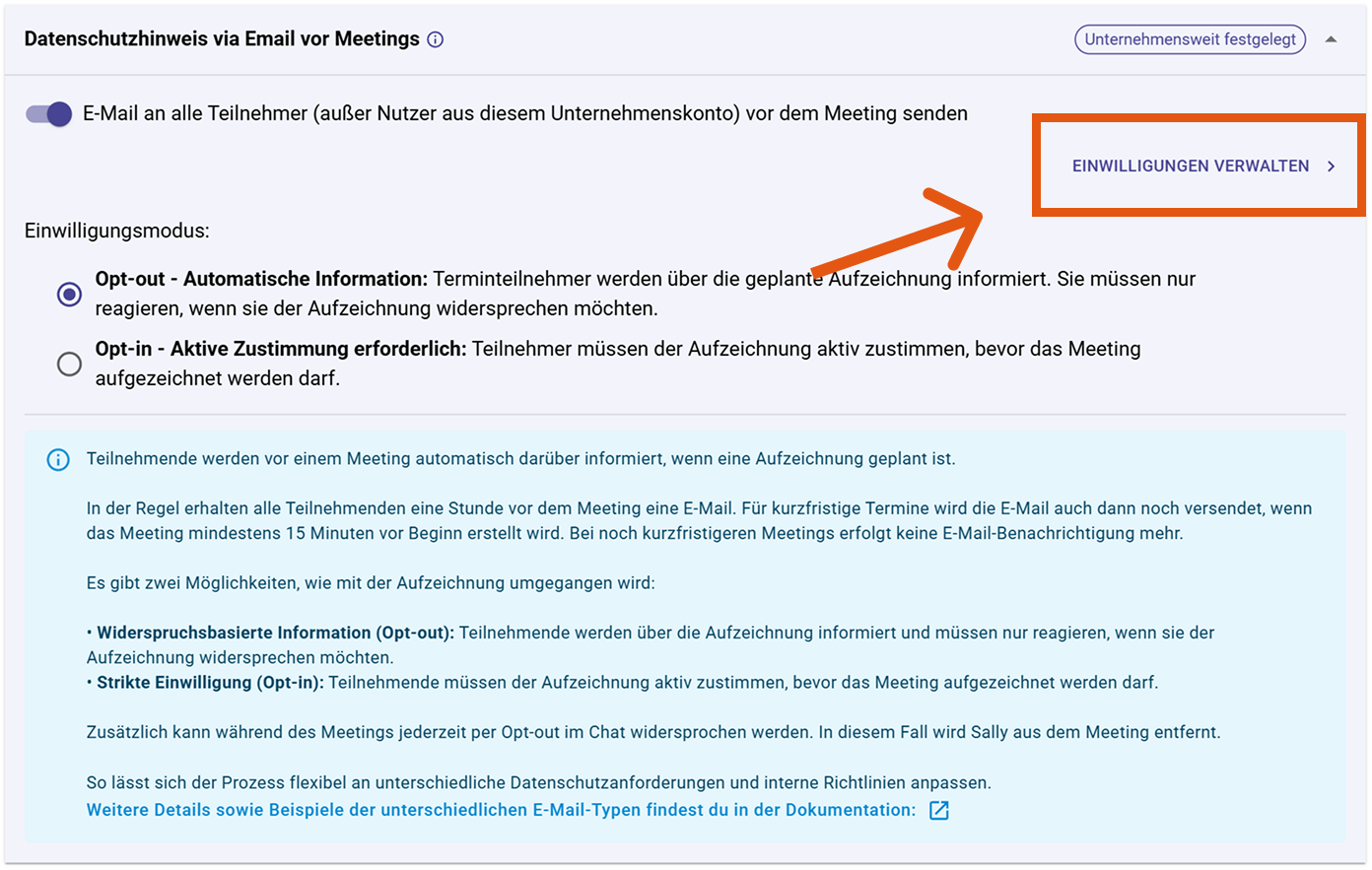Click 'Strikte Einwilligung (Opt-in)' bullet text
This screenshot has width=1372, height=870.
pyautogui.click(x=210, y=682)
